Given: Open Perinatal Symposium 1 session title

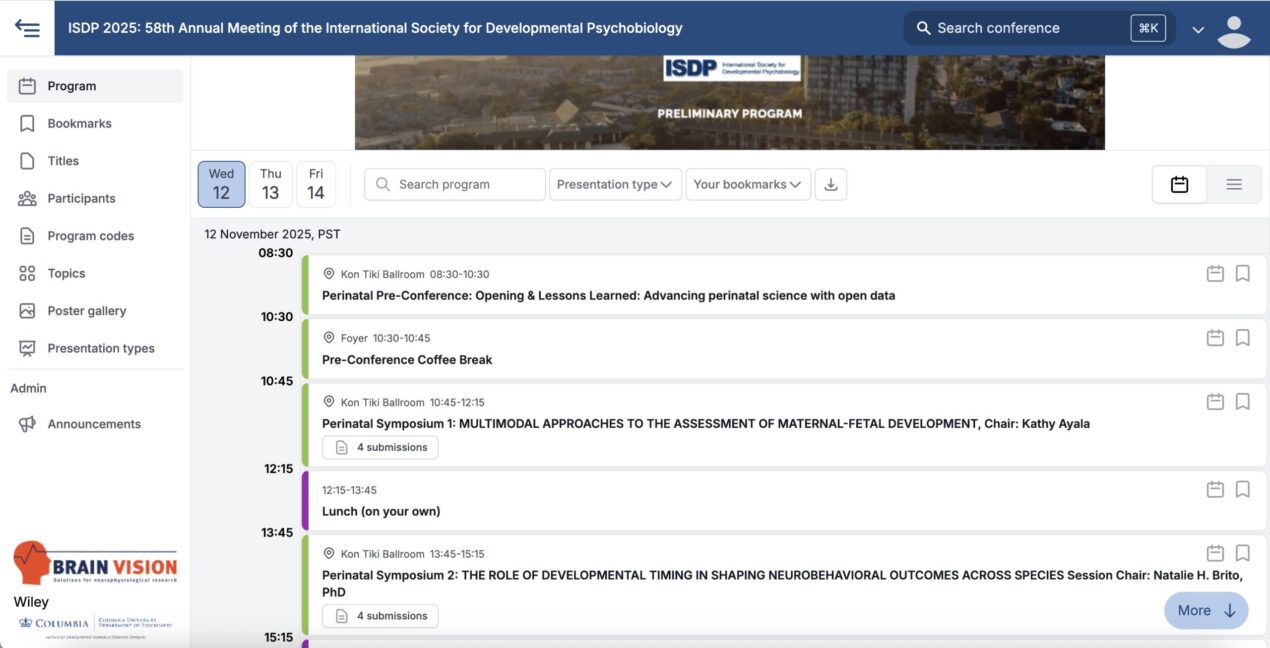Looking at the screenshot, I should pos(706,424).
